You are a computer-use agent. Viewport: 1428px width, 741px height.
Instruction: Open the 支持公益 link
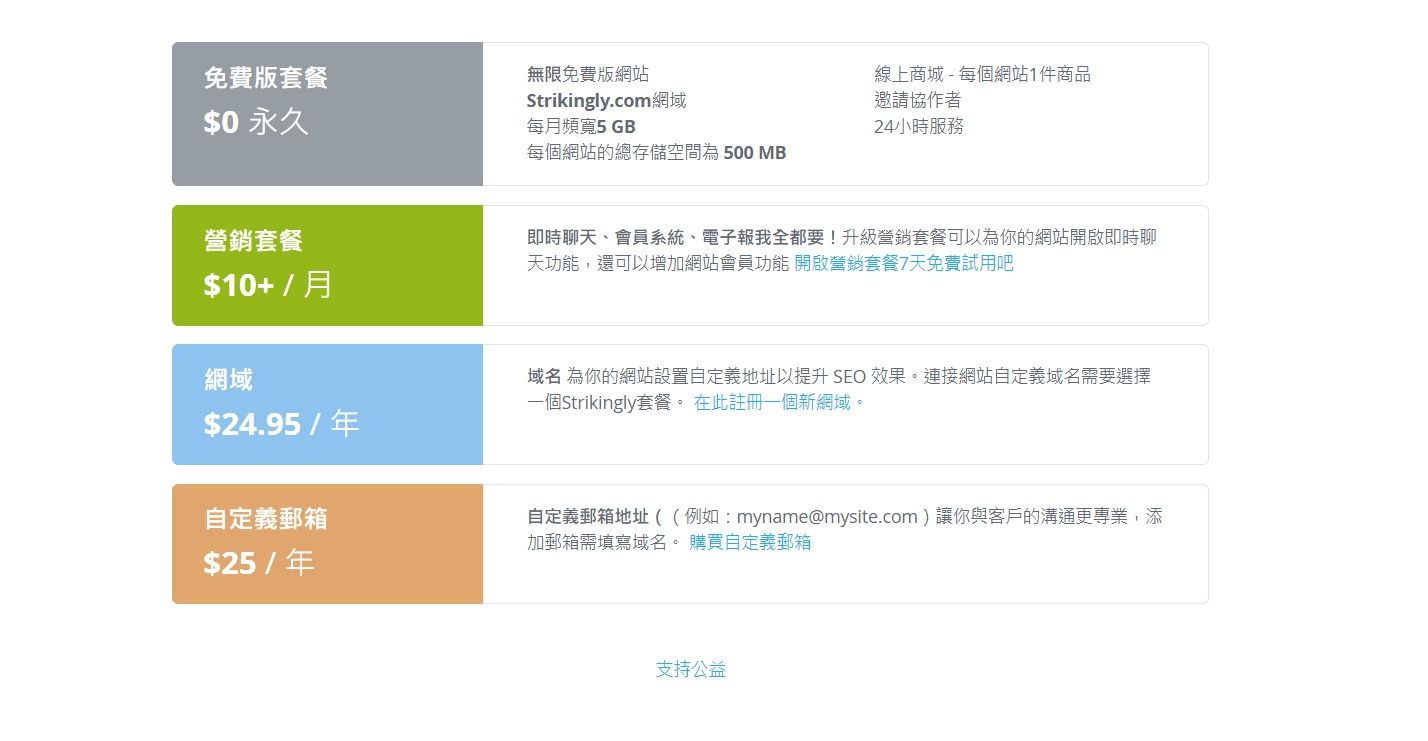pyautogui.click(x=691, y=670)
